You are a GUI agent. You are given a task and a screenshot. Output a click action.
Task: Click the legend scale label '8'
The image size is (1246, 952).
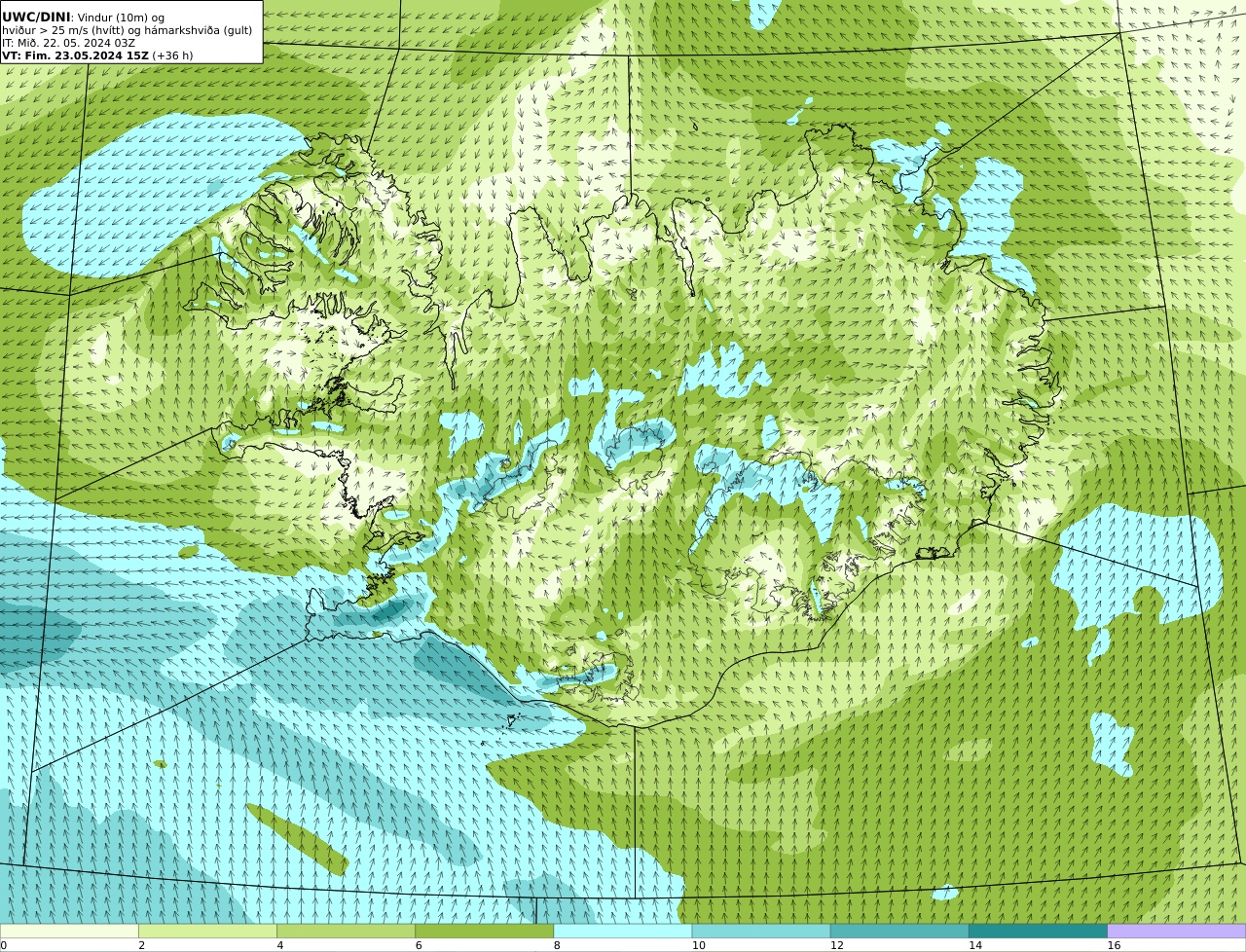(557, 945)
